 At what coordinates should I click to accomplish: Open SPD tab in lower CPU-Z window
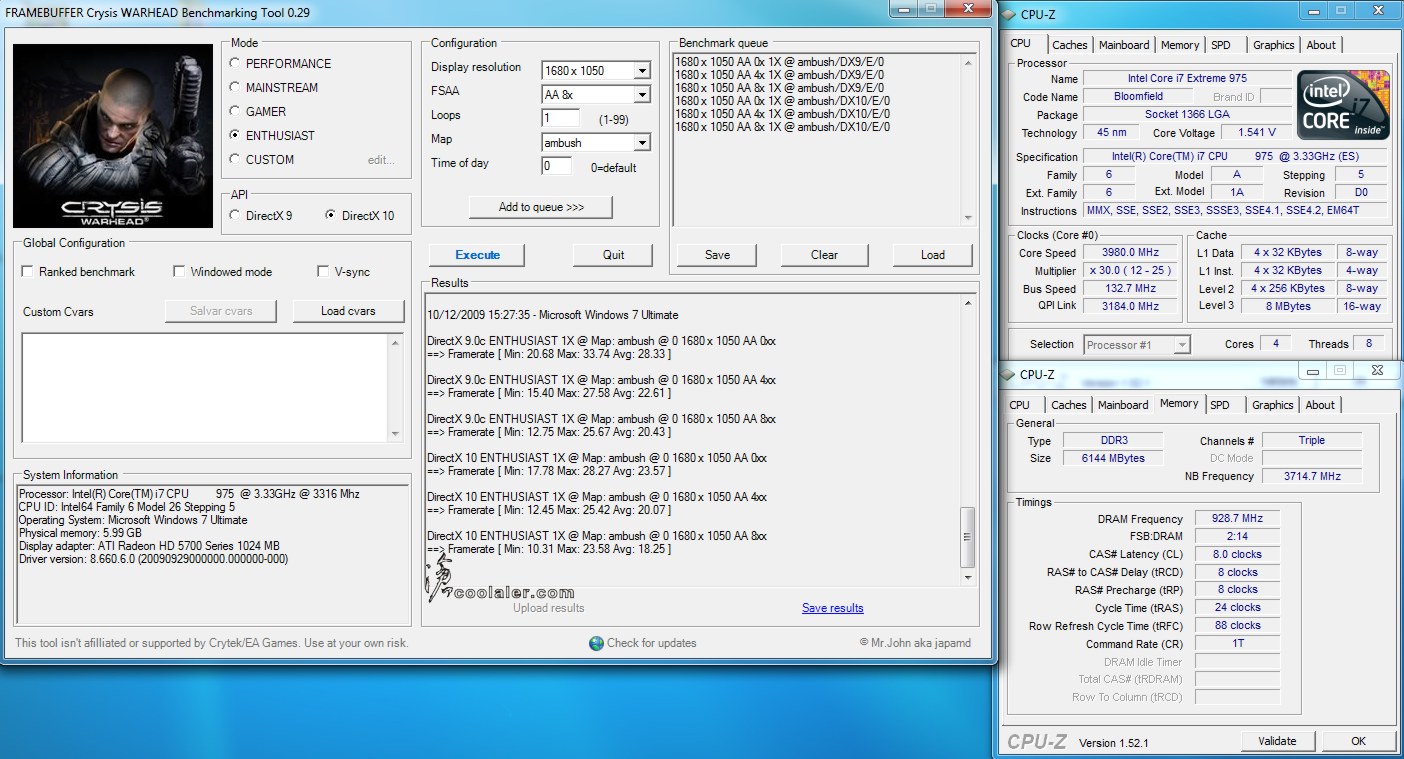tap(1220, 405)
